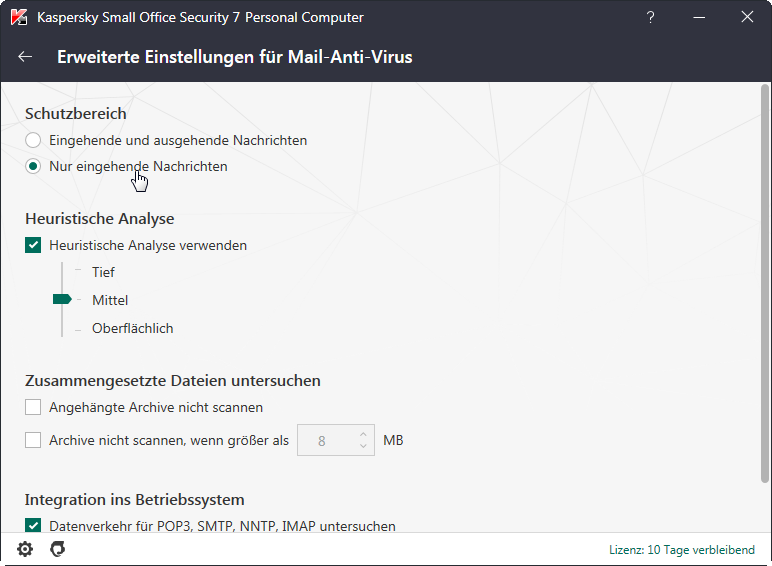
Task: Uncheck 'Heuristische Analyse verwenden'
Action: (34, 245)
